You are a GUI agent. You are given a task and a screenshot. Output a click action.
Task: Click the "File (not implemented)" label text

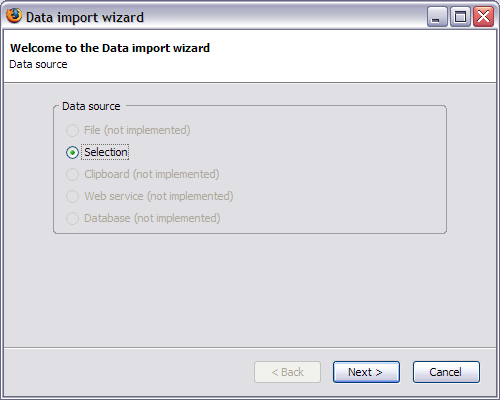pos(137,130)
